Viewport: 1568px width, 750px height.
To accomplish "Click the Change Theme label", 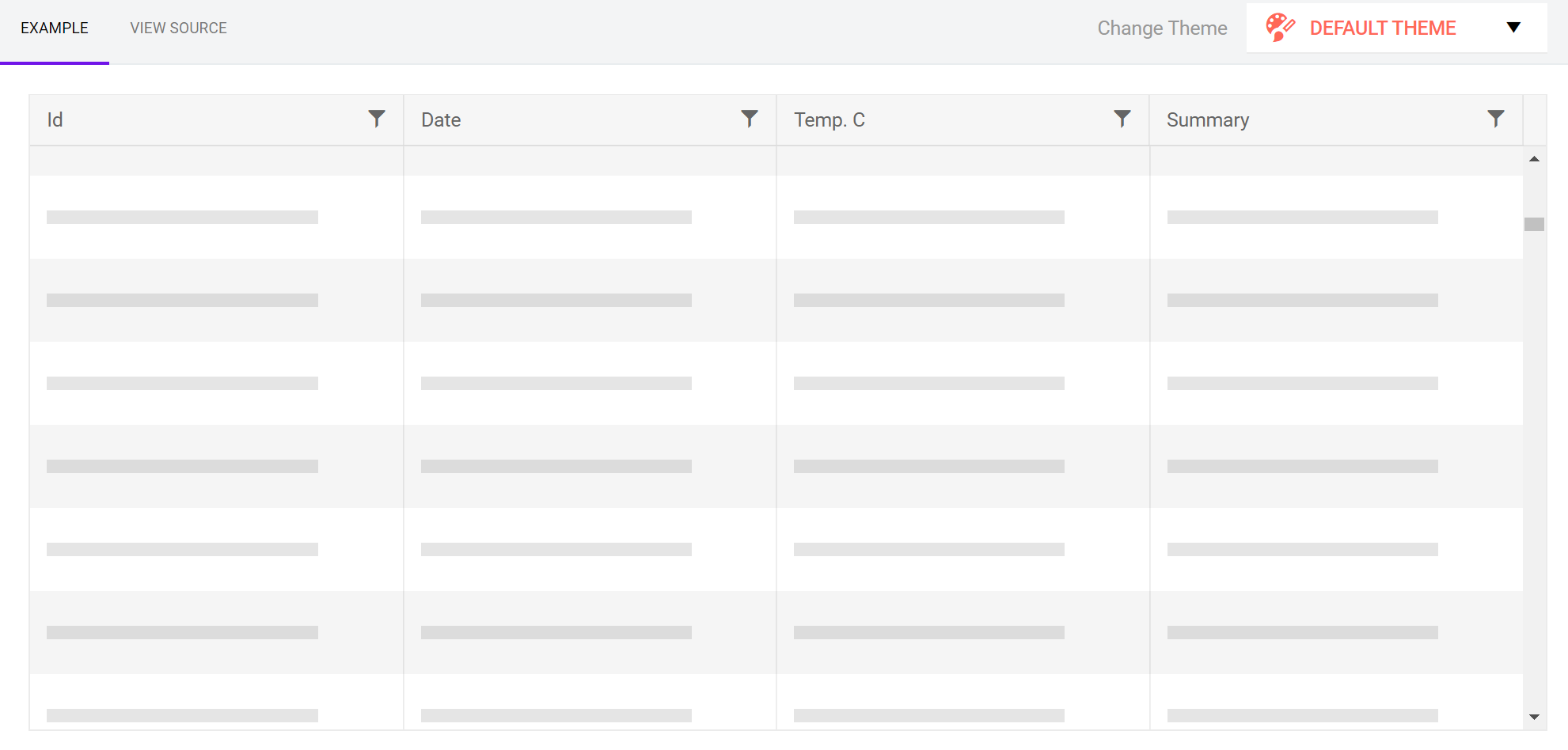I will click(1161, 28).
